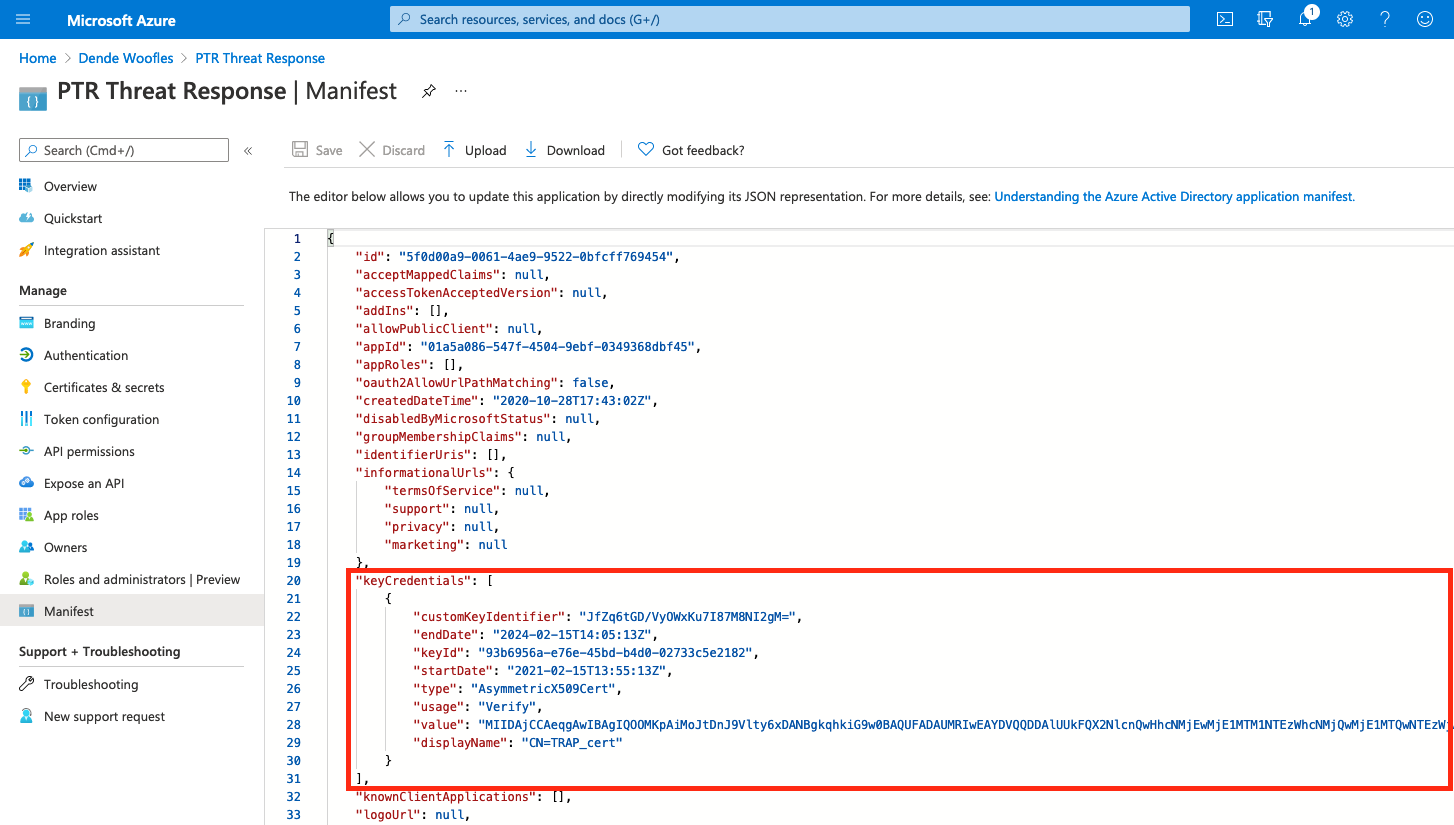Click the Expose an API cloud icon
The image size is (1454, 825).
point(27,483)
